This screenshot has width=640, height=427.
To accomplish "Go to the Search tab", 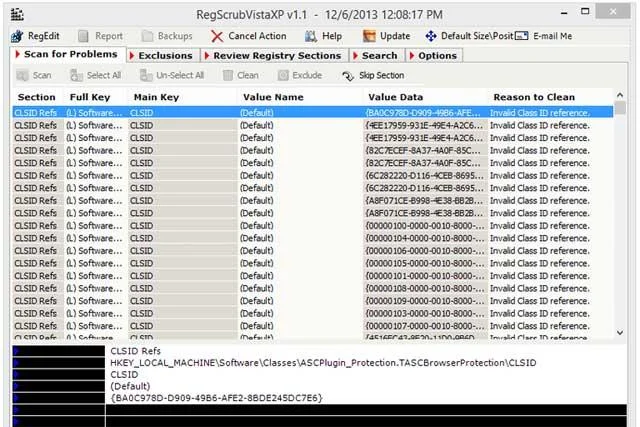I will [x=377, y=56].
